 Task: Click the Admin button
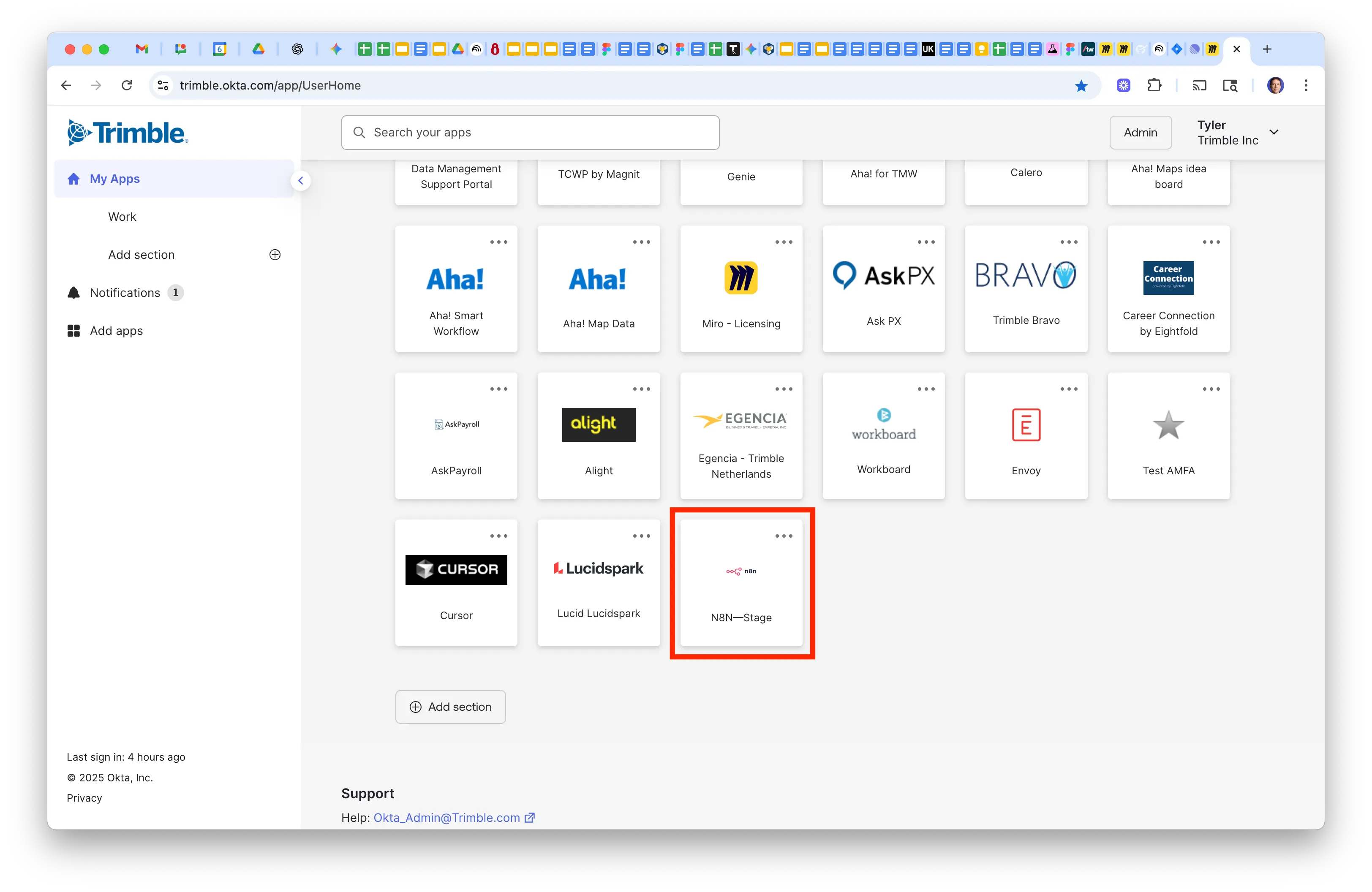pos(1140,133)
